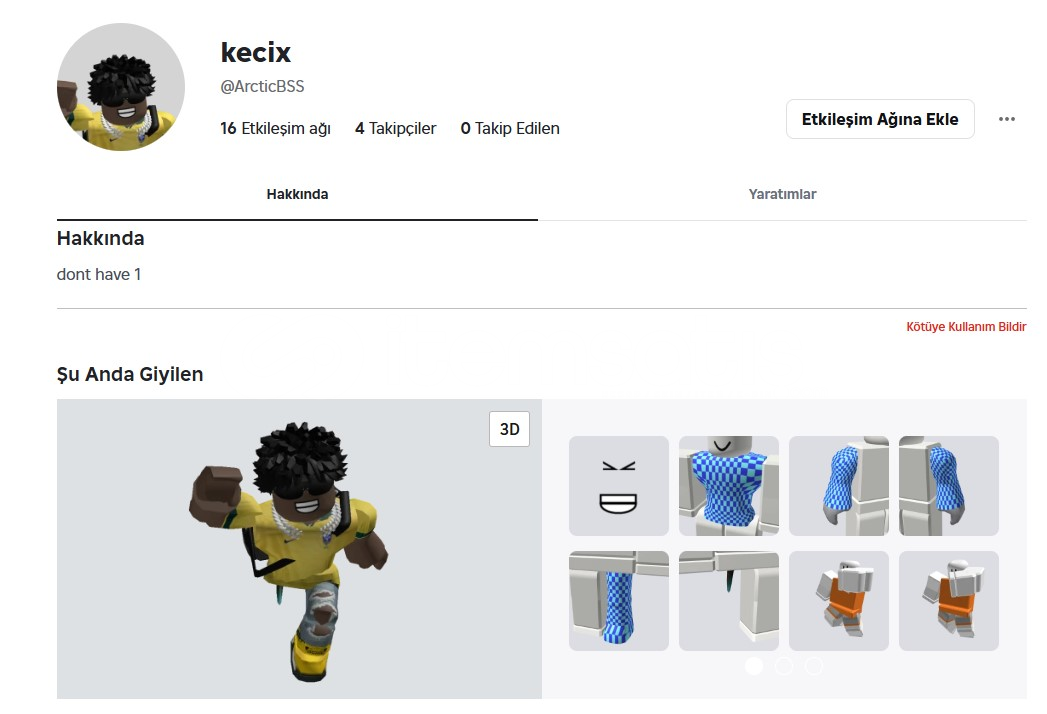The image size is (1047, 714).
Task: Open the 16 Etkileşim ağı connections list
Action: point(275,128)
